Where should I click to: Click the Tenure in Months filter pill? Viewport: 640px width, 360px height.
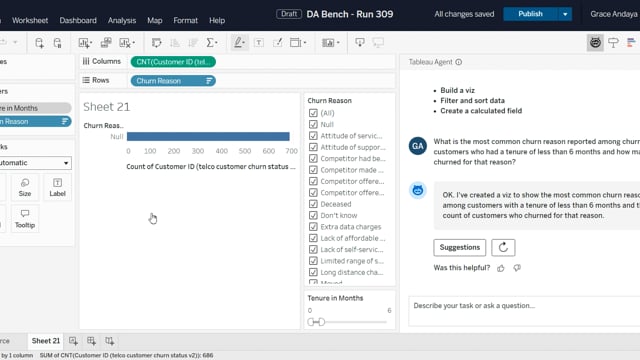pyautogui.click(x=35, y=108)
